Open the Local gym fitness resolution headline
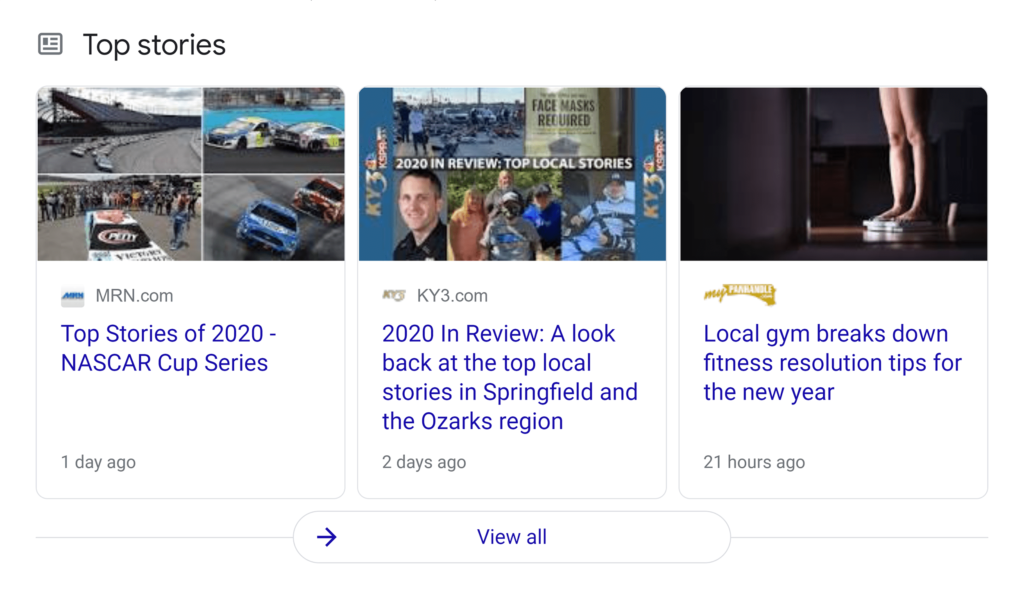 (x=832, y=362)
